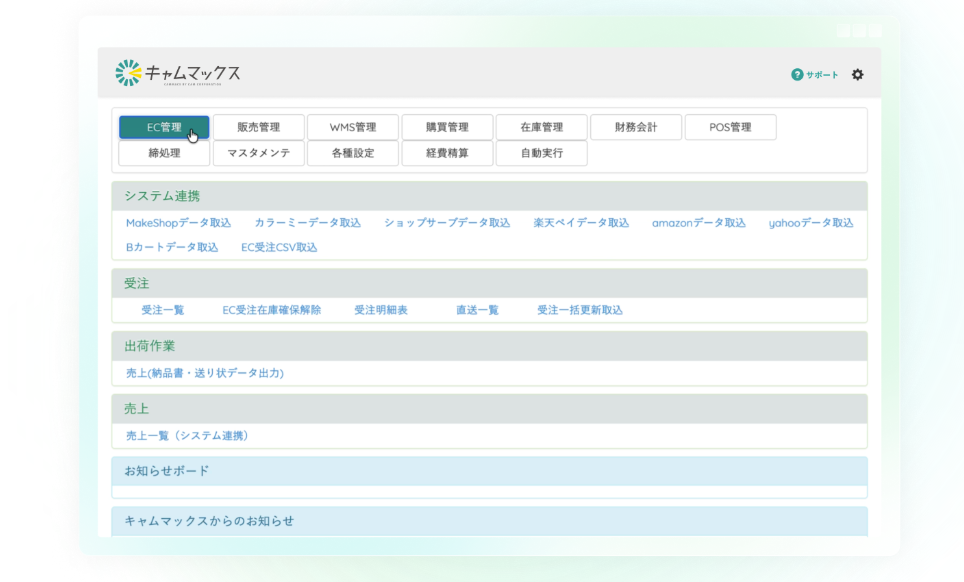Click the 楽天ペイデータ取込 link
The image size is (964, 582).
coord(581,223)
